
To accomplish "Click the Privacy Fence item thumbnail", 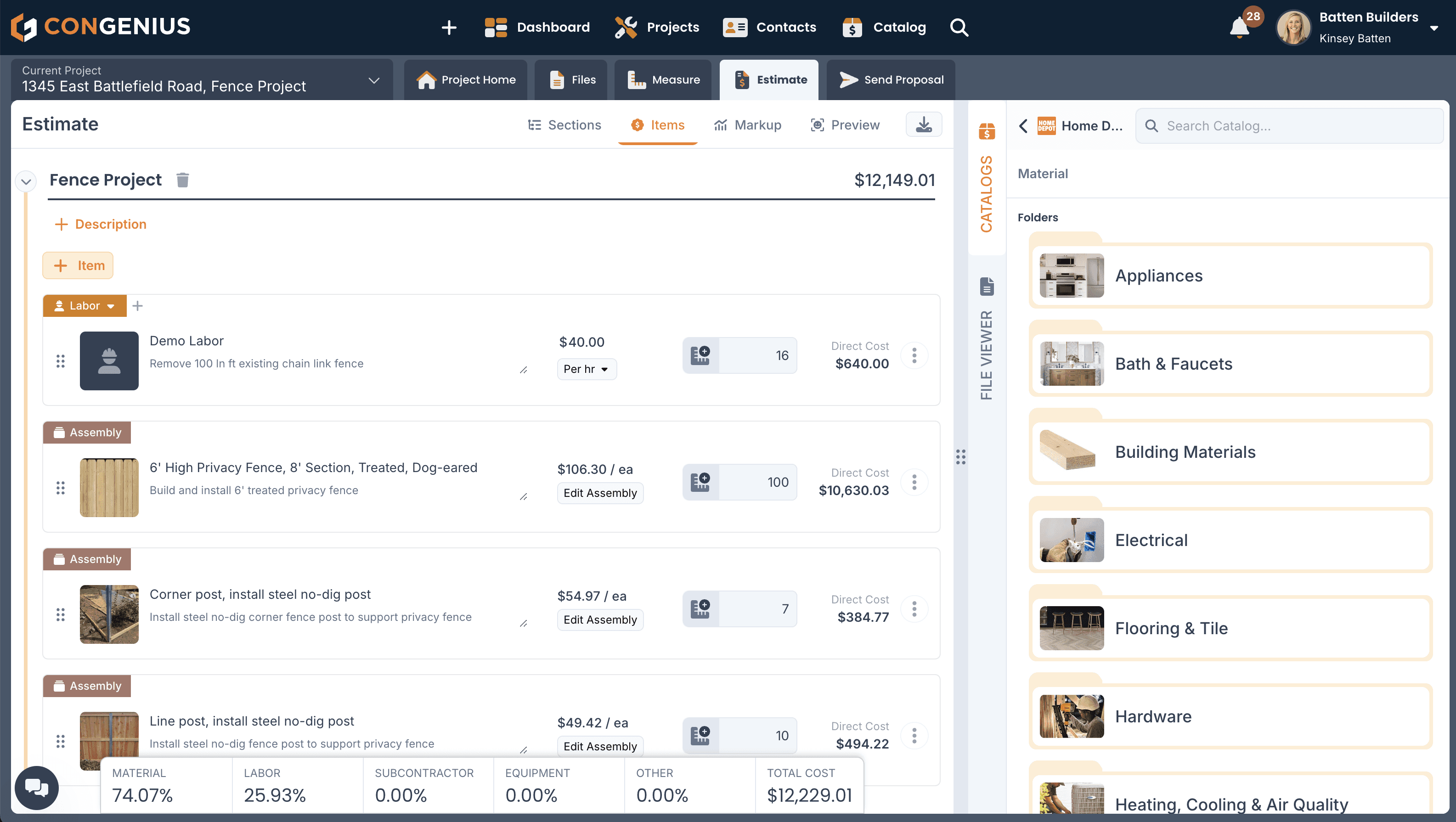I will (109, 487).
